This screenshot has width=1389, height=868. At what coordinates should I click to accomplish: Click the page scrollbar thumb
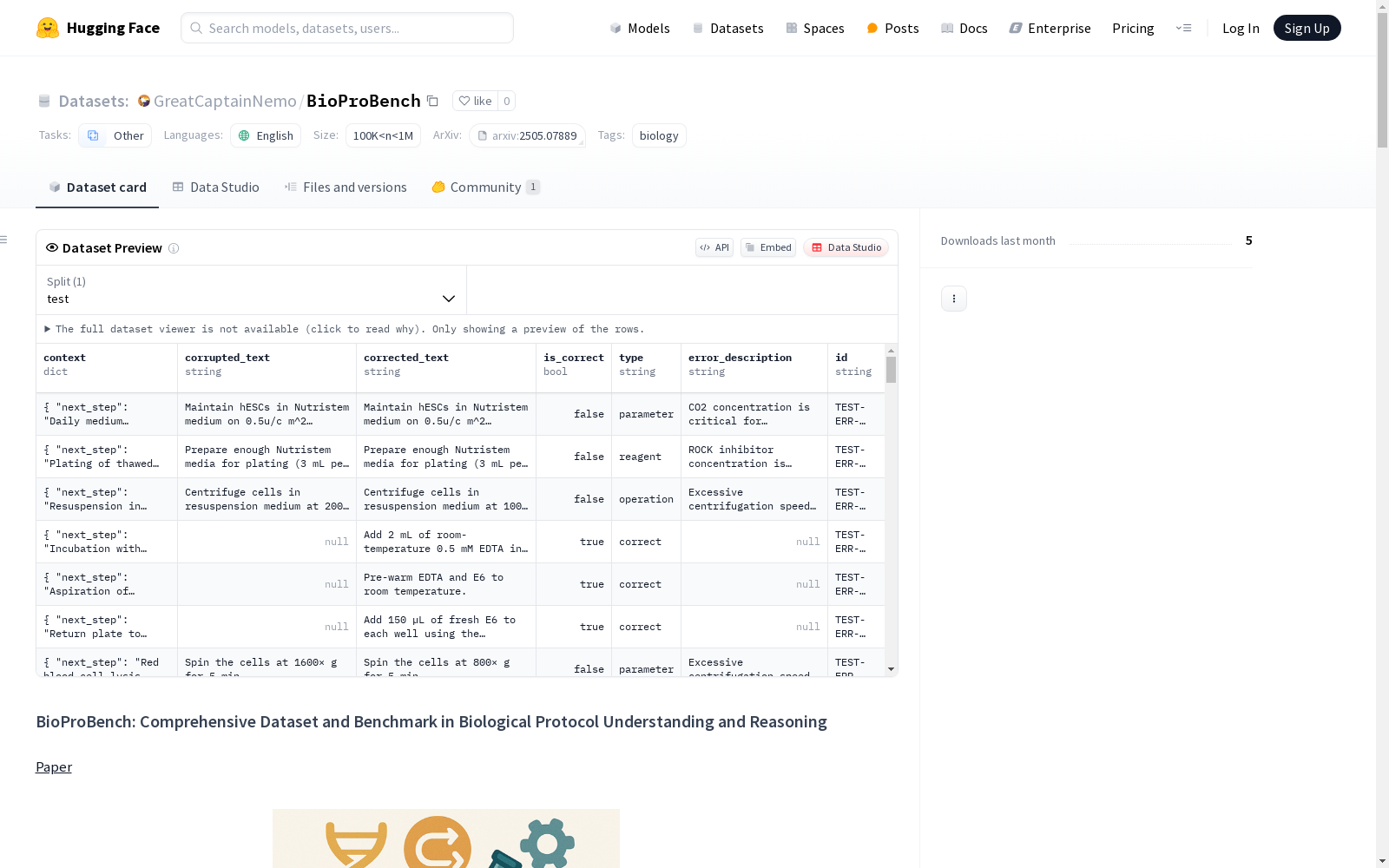pyautogui.click(x=1383, y=79)
